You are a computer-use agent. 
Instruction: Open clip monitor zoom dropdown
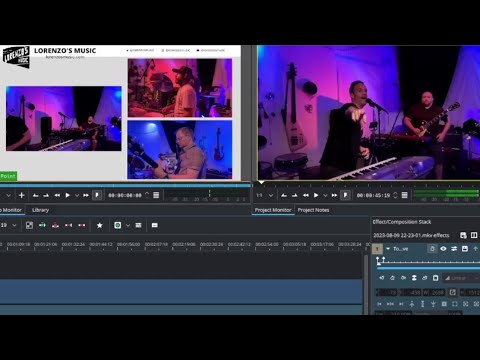point(9,195)
